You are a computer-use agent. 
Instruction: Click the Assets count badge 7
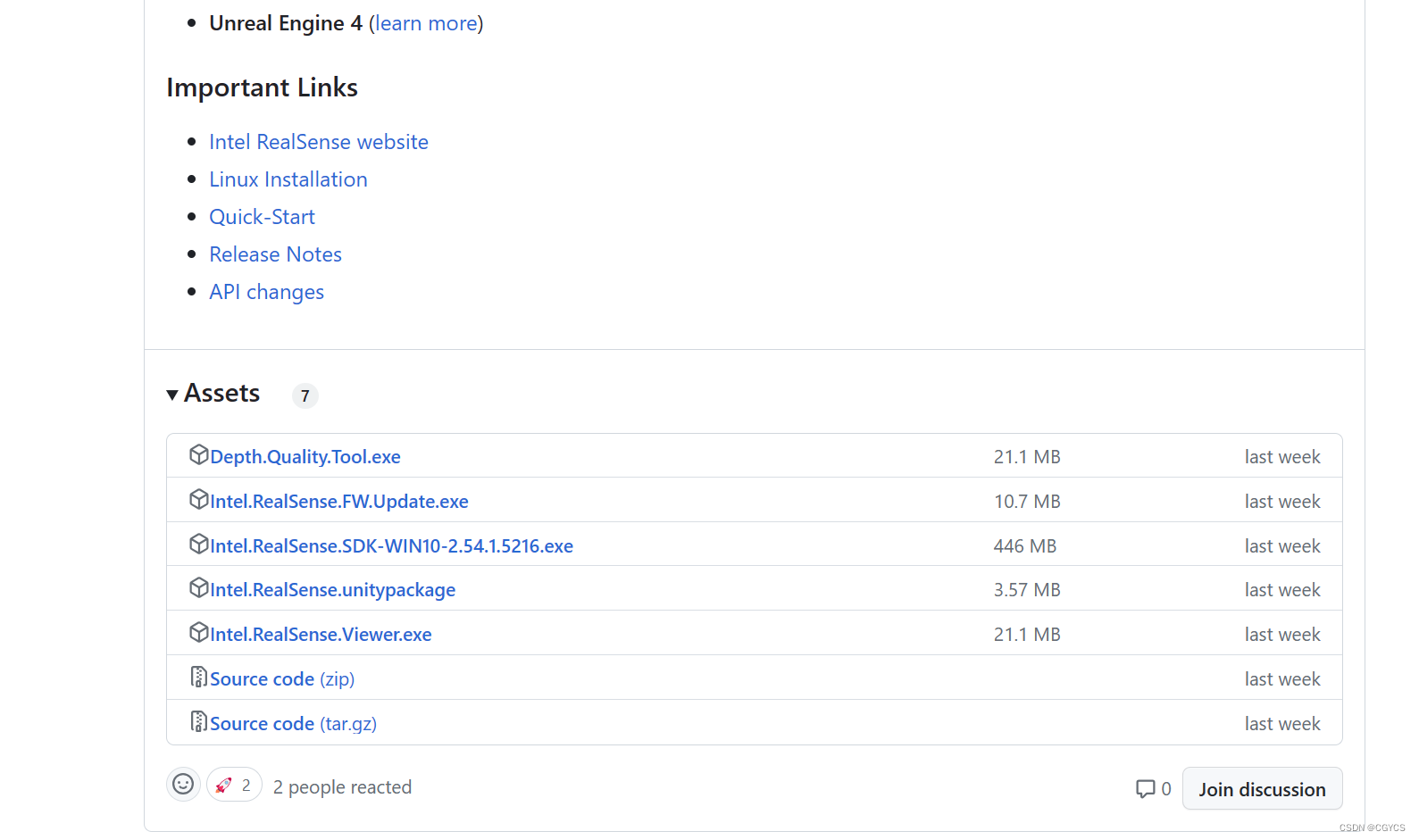coord(305,395)
